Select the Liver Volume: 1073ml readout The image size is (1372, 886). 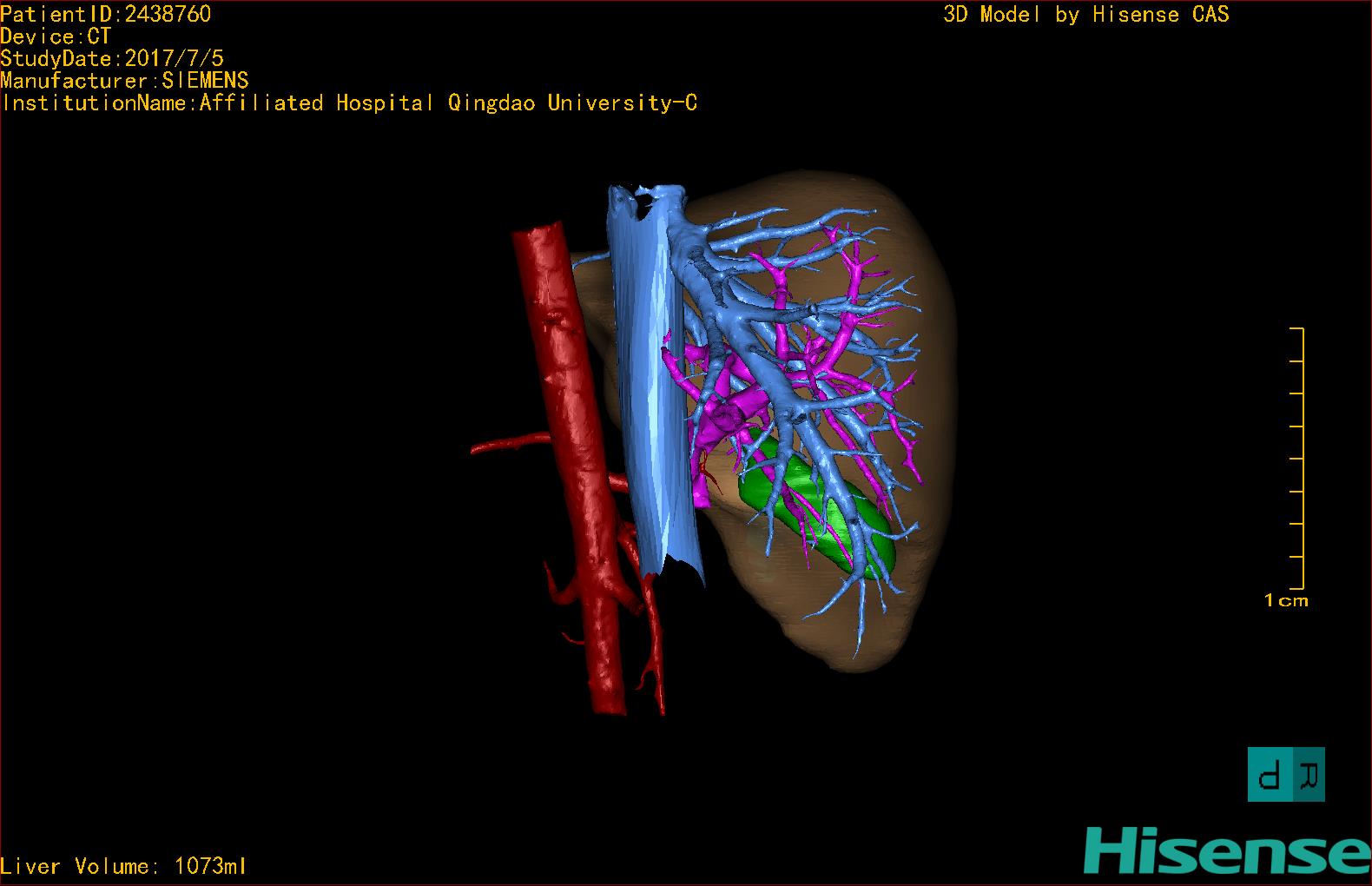point(123,866)
